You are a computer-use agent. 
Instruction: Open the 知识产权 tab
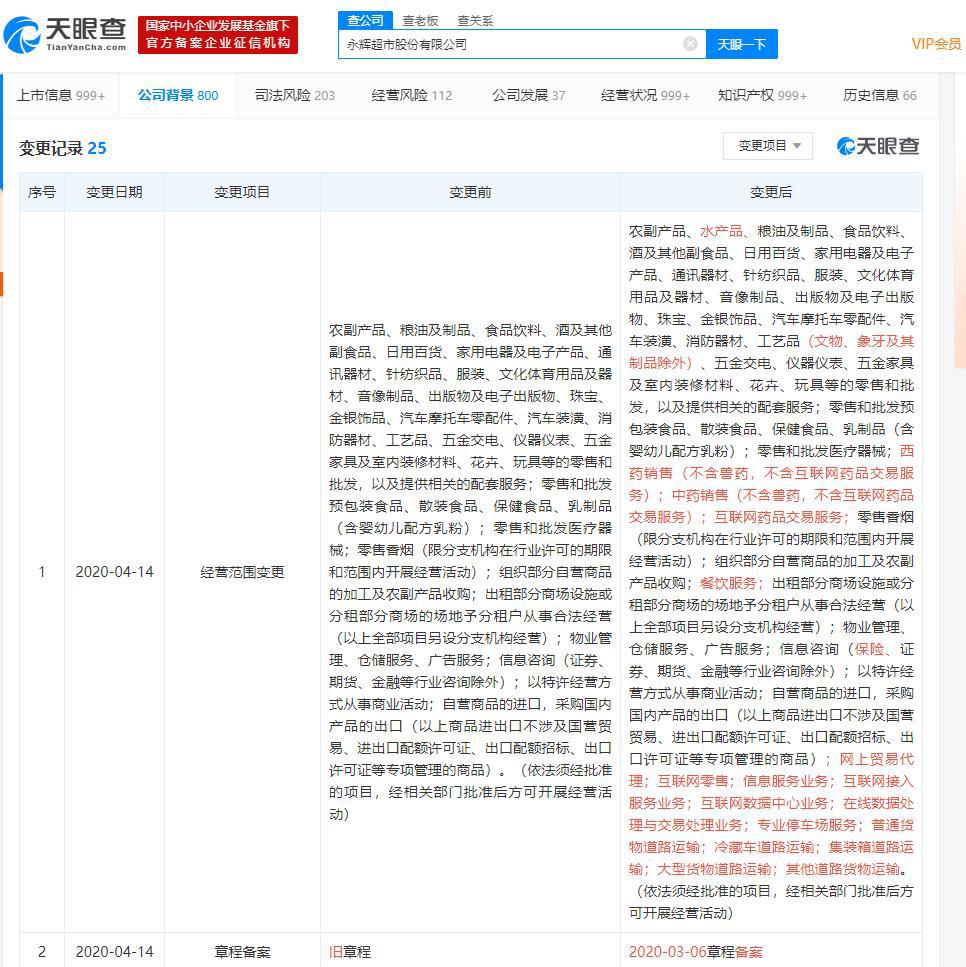click(x=762, y=96)
